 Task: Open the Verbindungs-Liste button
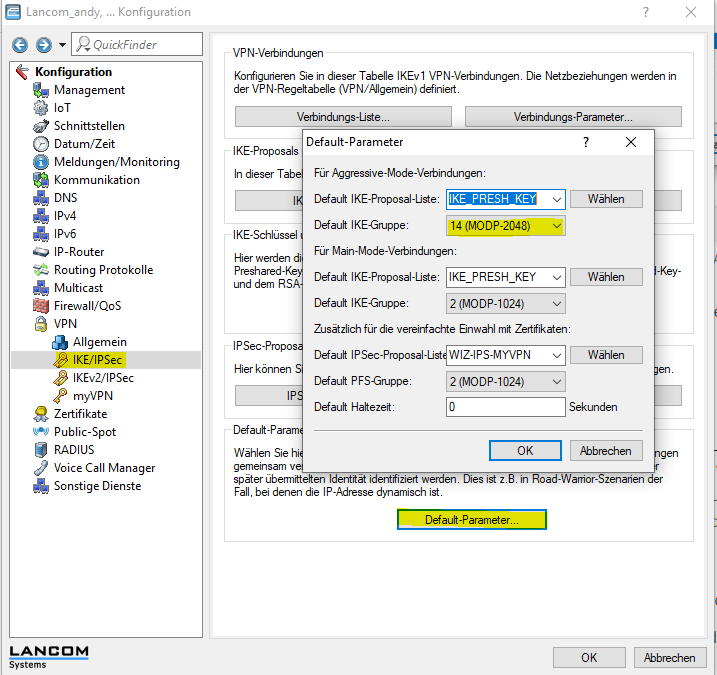[343, 117]
